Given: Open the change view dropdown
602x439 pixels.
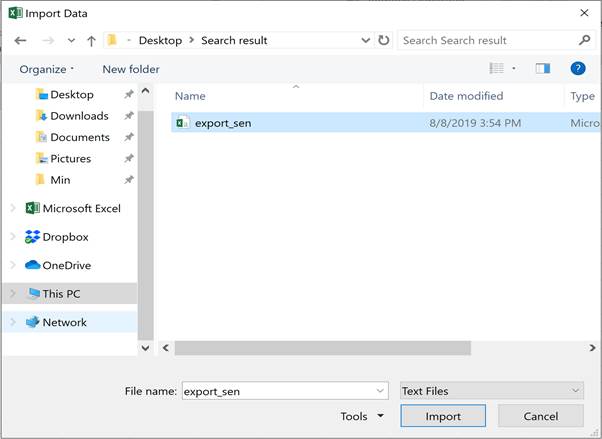Looking at the screenshot, I should click(514, 69).
